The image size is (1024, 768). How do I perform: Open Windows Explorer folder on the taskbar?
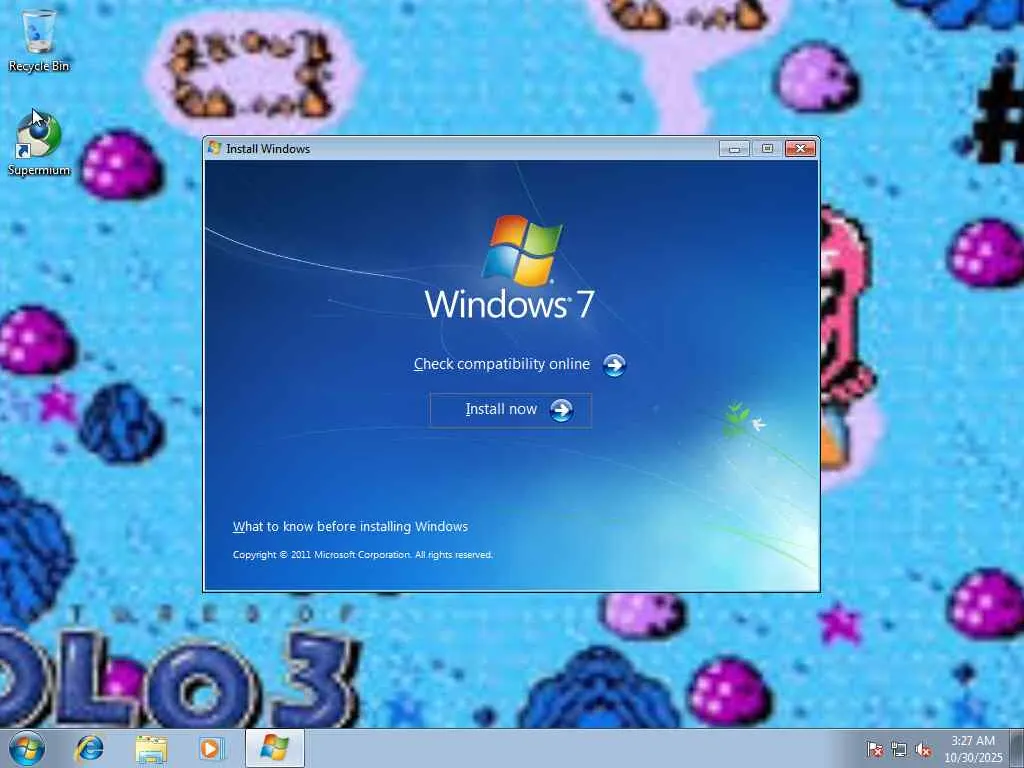[x=151, y=748]
